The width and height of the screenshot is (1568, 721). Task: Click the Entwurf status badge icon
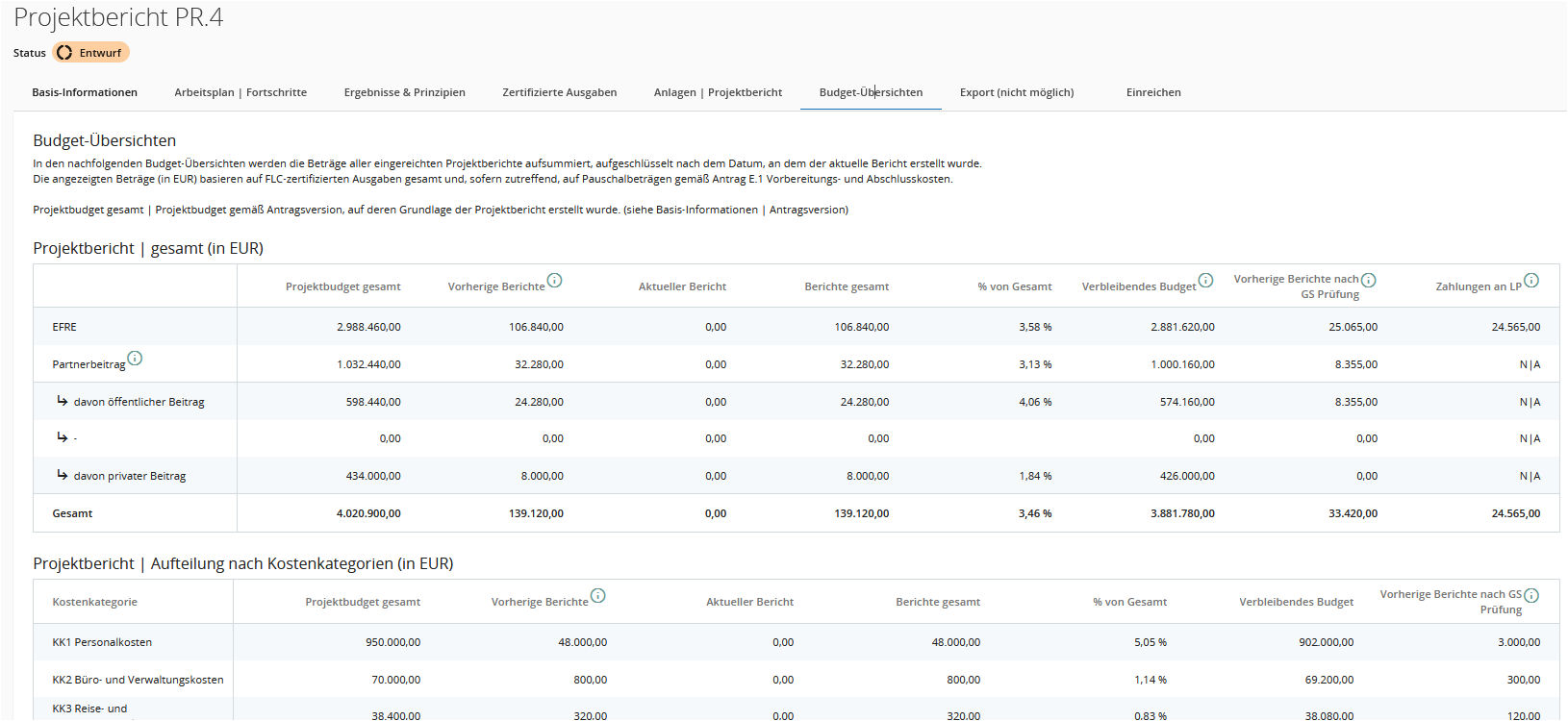click(x=64, y=53)
